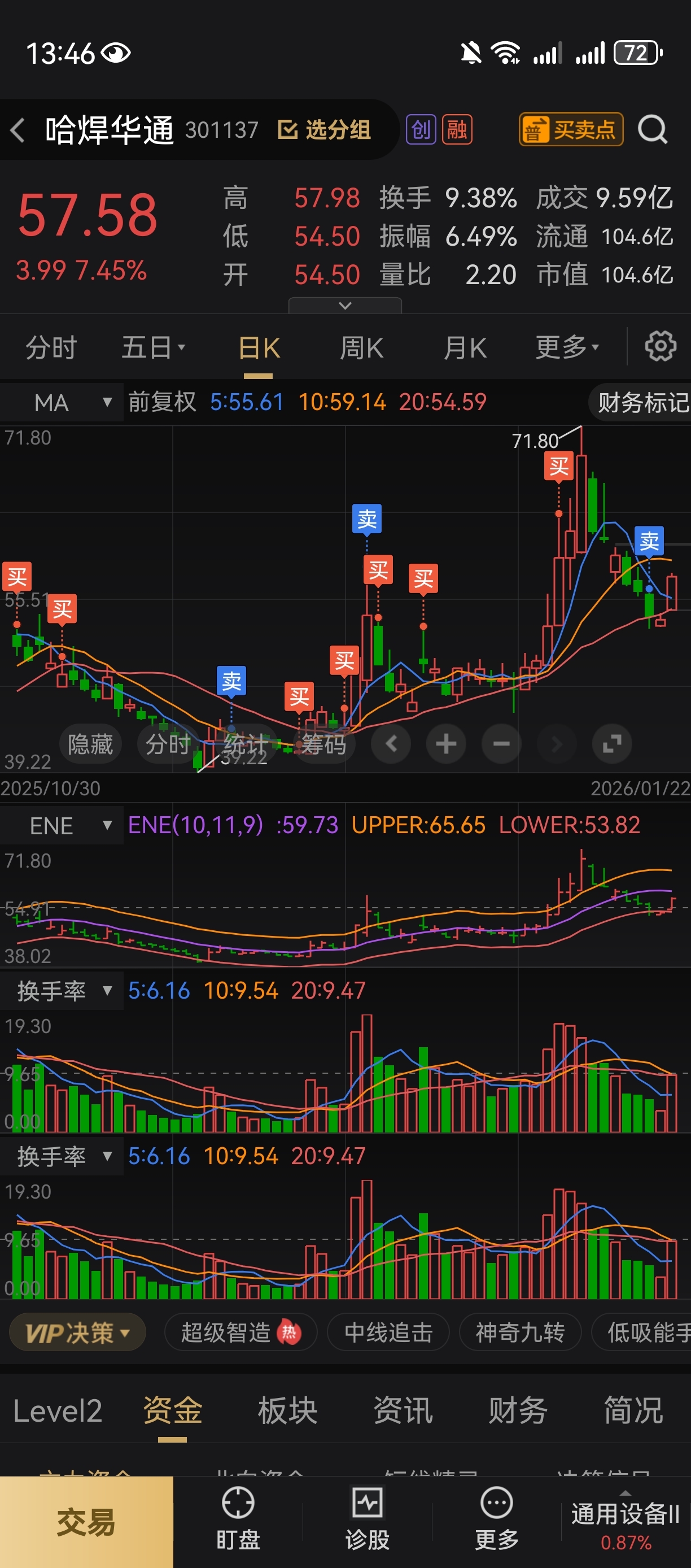
Task: Open second 换手率 indicator dropdown
Action: click(x=62, y=1156)
